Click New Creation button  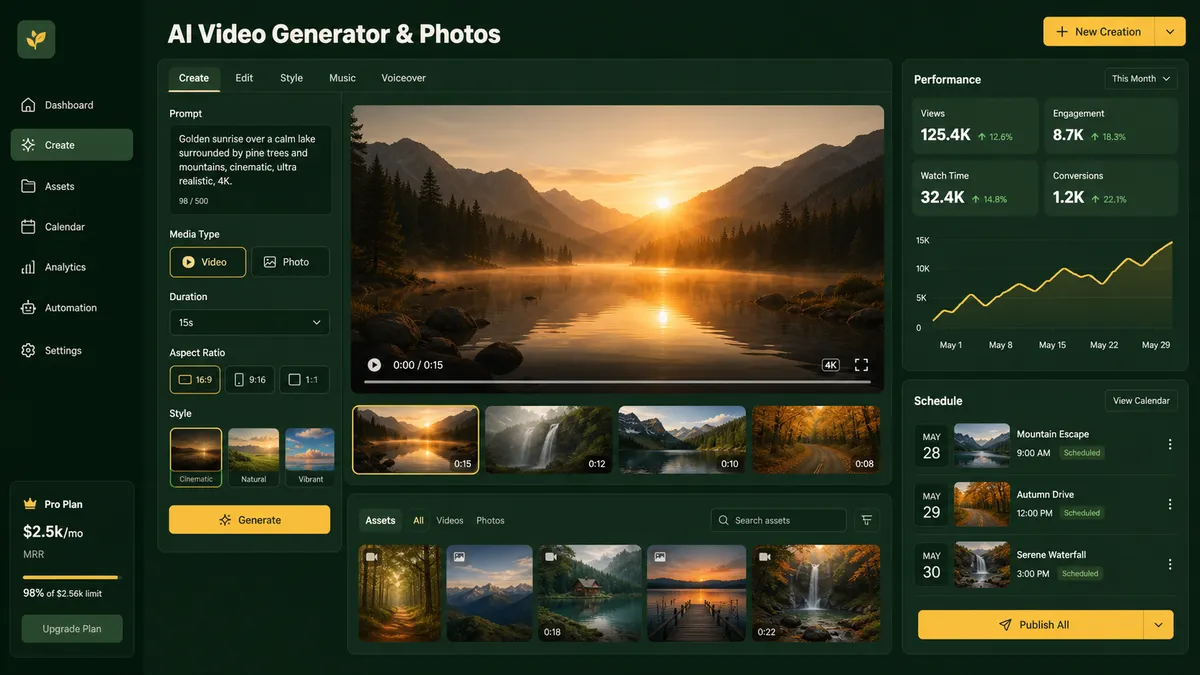(1099, 32)
